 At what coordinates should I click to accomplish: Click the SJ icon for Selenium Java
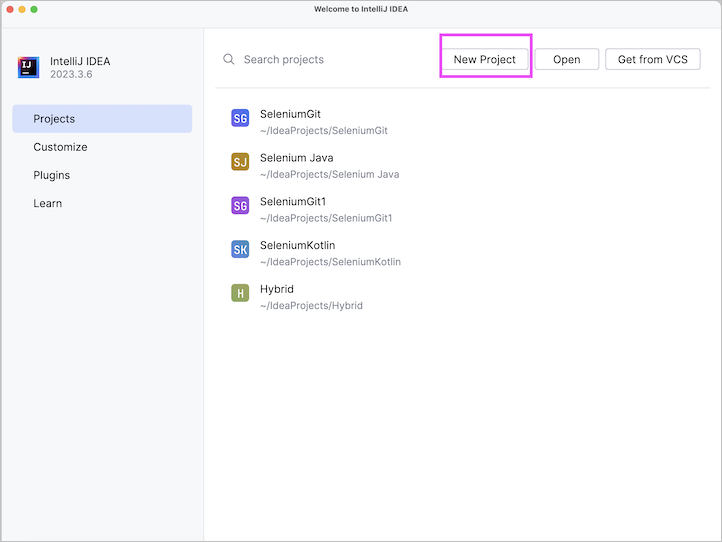pyautogui.click(x=240, y=162)
